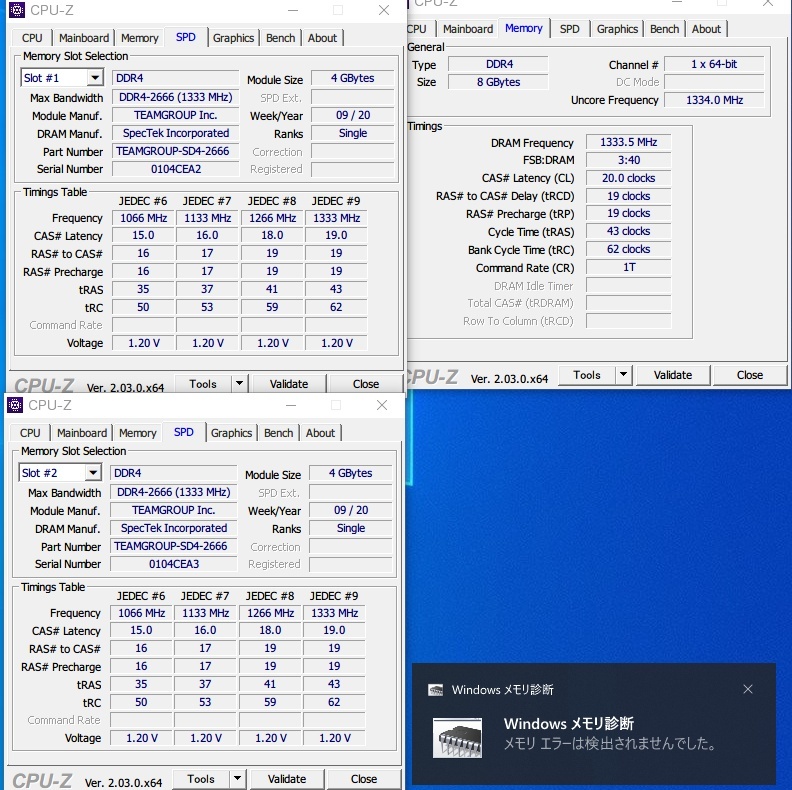Open Mainboard tab in Slot #2 window
This screenshot has height=790, width=792.
click(82, 433)
